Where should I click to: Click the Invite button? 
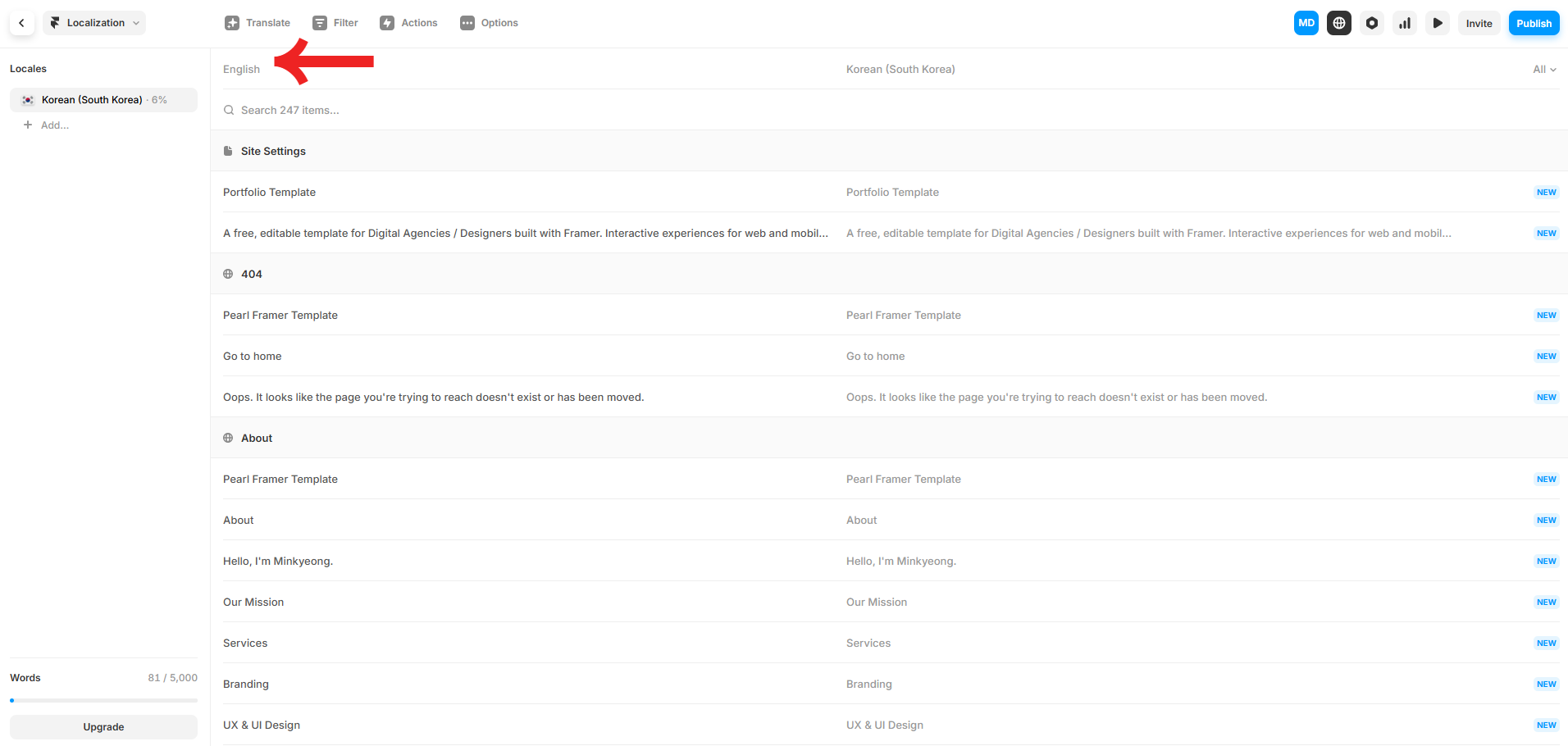(x=1479, y=23)
